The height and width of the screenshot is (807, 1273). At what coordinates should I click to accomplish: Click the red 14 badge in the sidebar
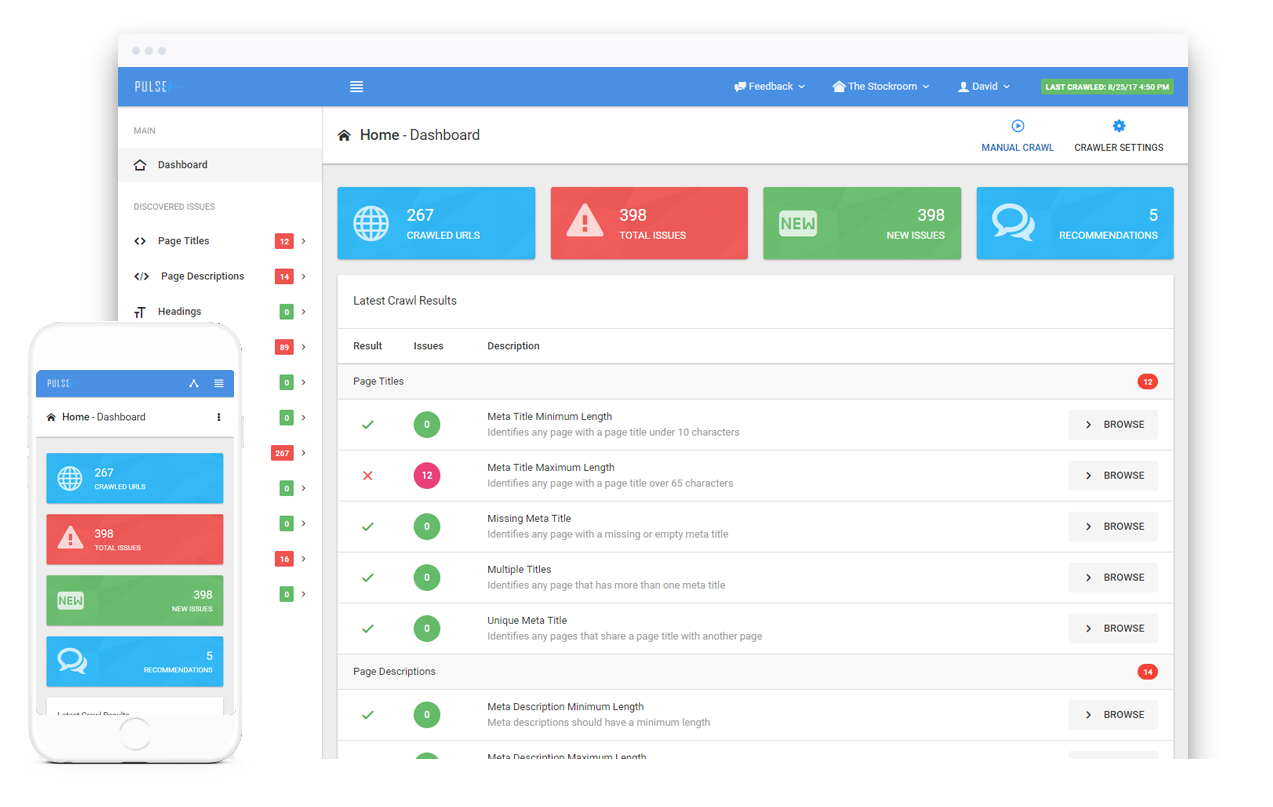284,276
